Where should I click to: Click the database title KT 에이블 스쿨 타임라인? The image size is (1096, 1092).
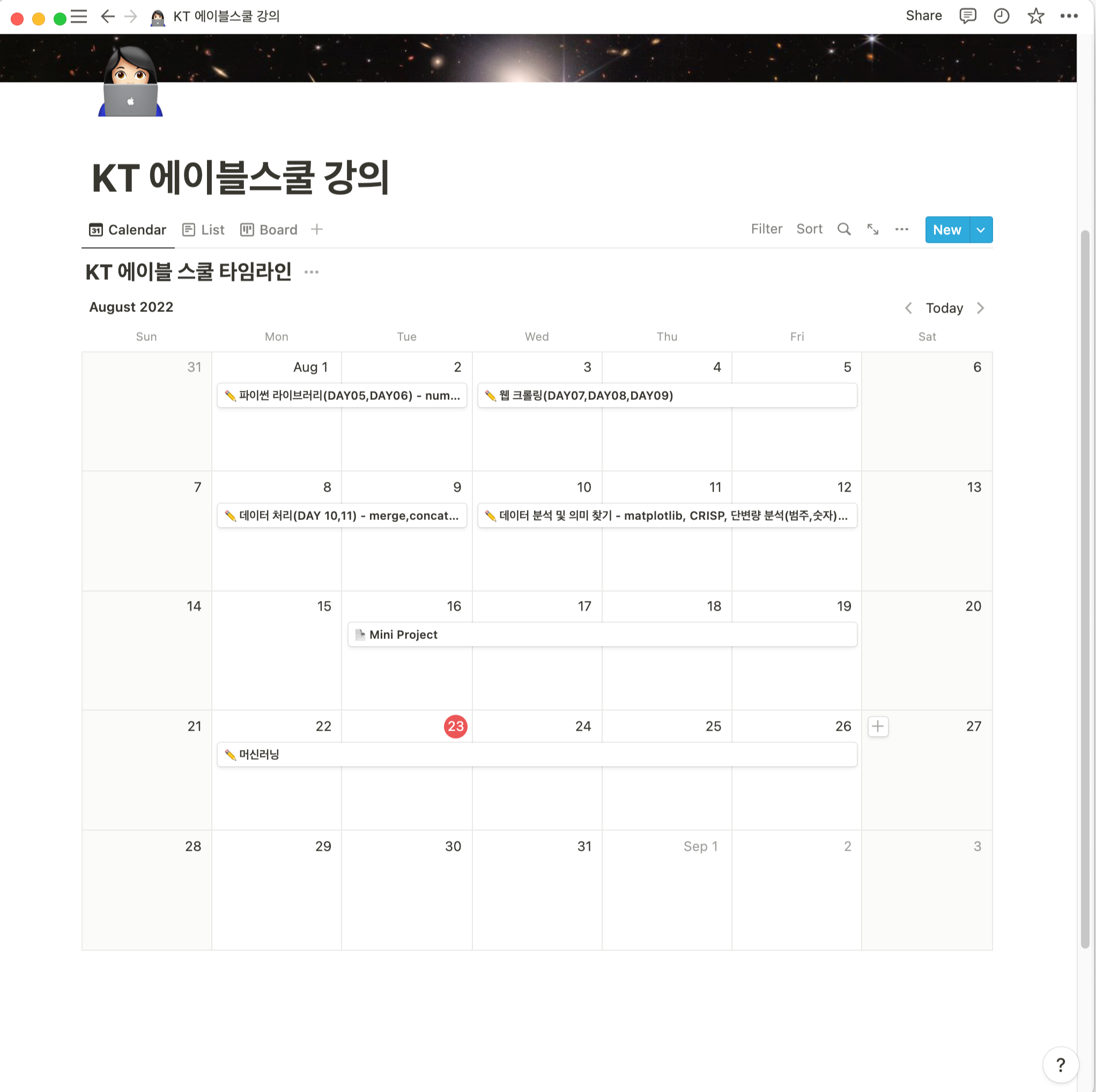pyautogui.click(x=188, y=272)
